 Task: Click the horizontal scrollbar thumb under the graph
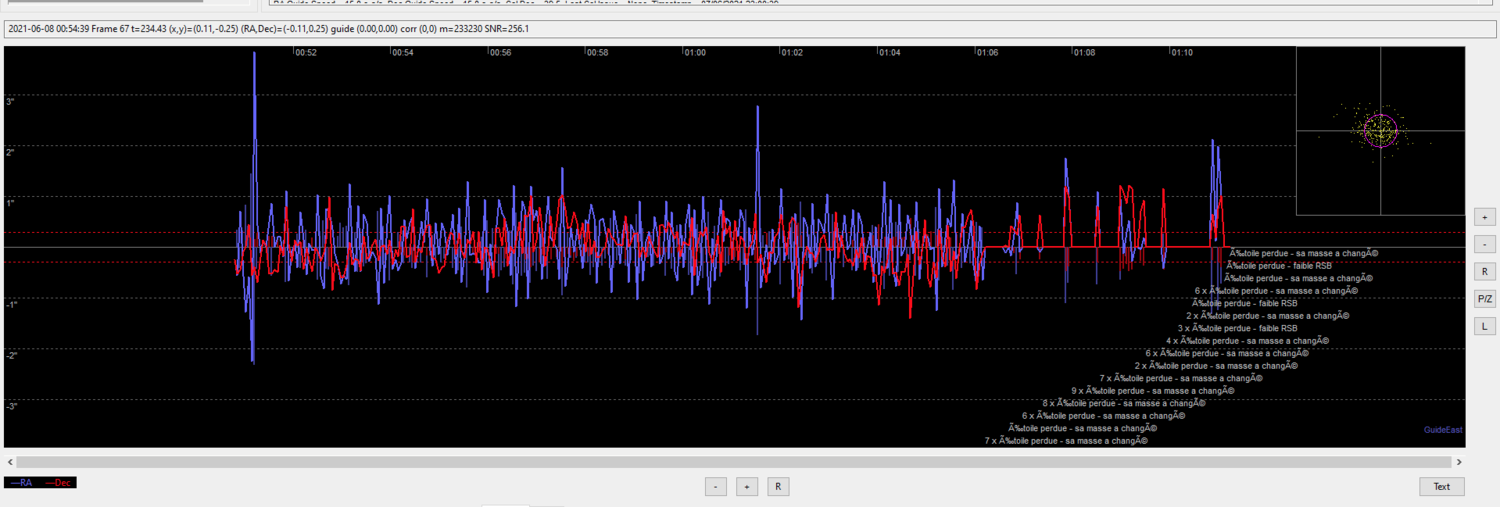coord(733,462)
